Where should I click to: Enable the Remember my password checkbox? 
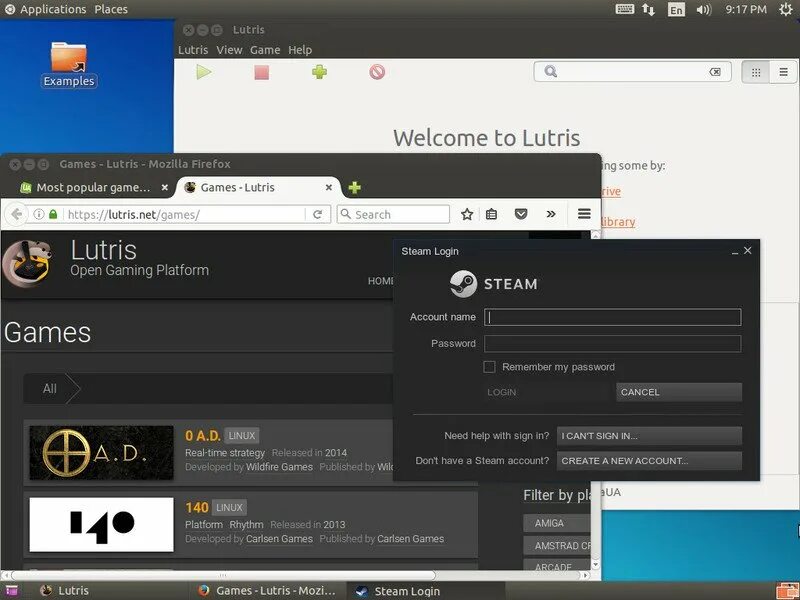(489, 366)
